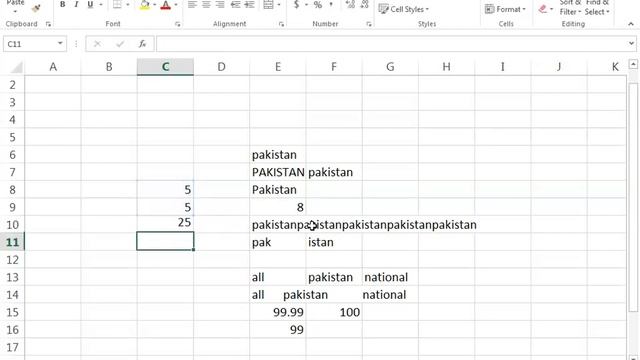Click the Select All corner triangle

[x=16, y=67]
